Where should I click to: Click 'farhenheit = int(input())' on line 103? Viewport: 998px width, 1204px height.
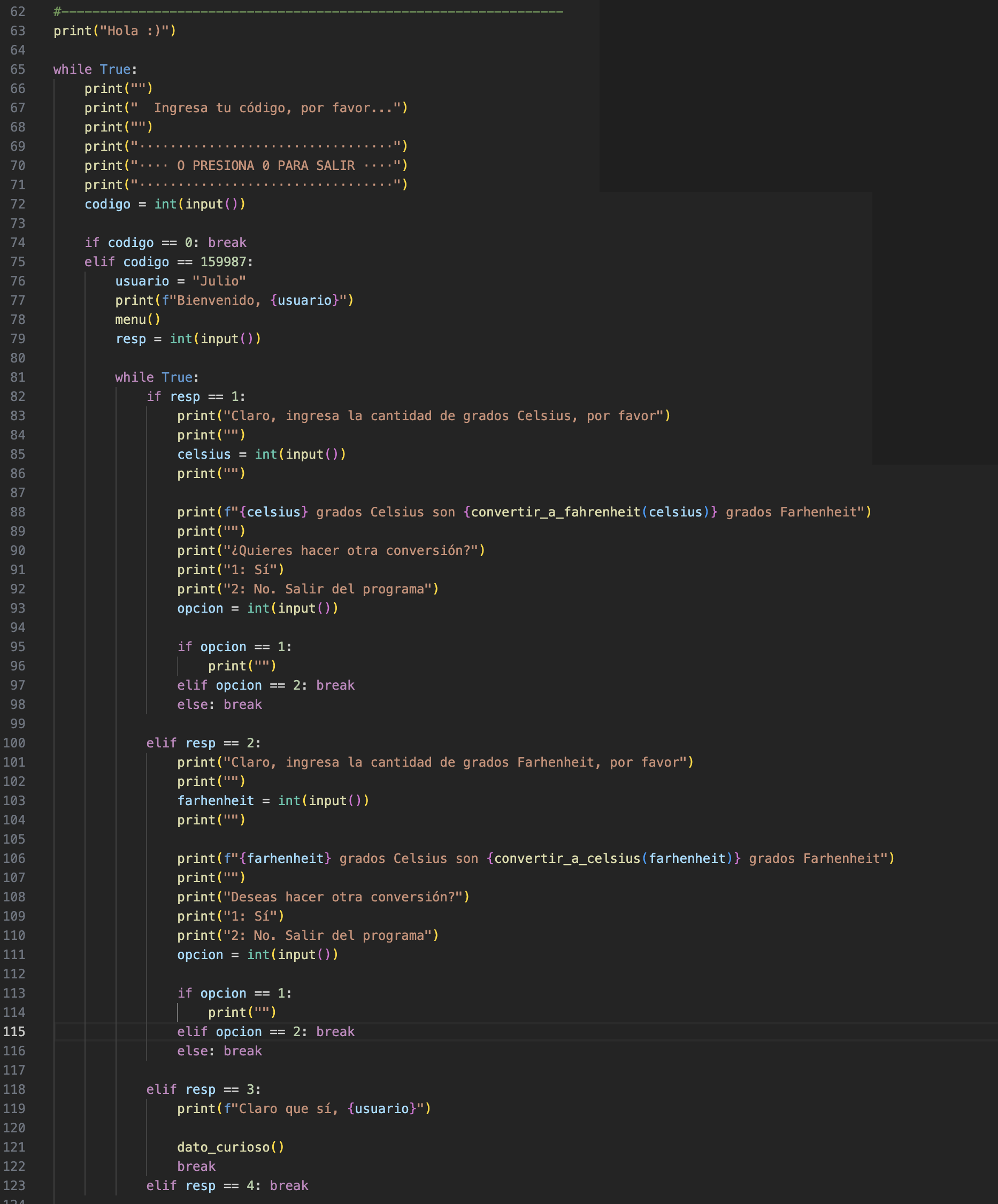273,801
